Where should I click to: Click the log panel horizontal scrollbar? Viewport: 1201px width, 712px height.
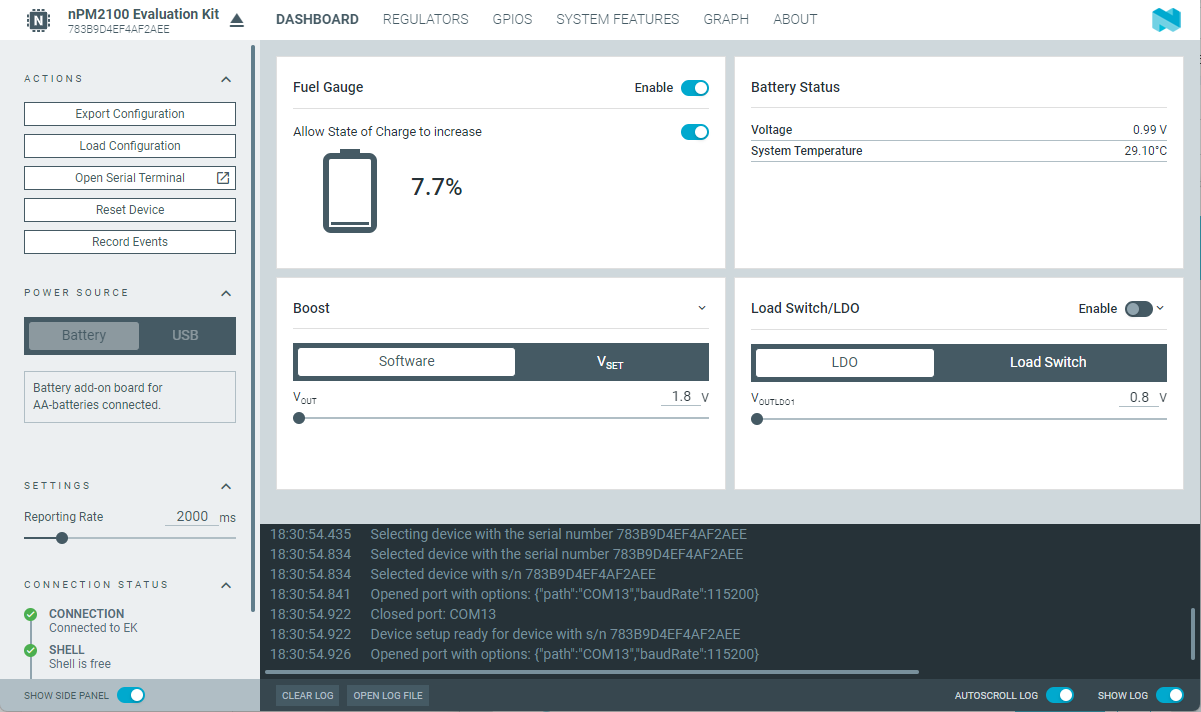pyautogui.click(x=591, y=672)
